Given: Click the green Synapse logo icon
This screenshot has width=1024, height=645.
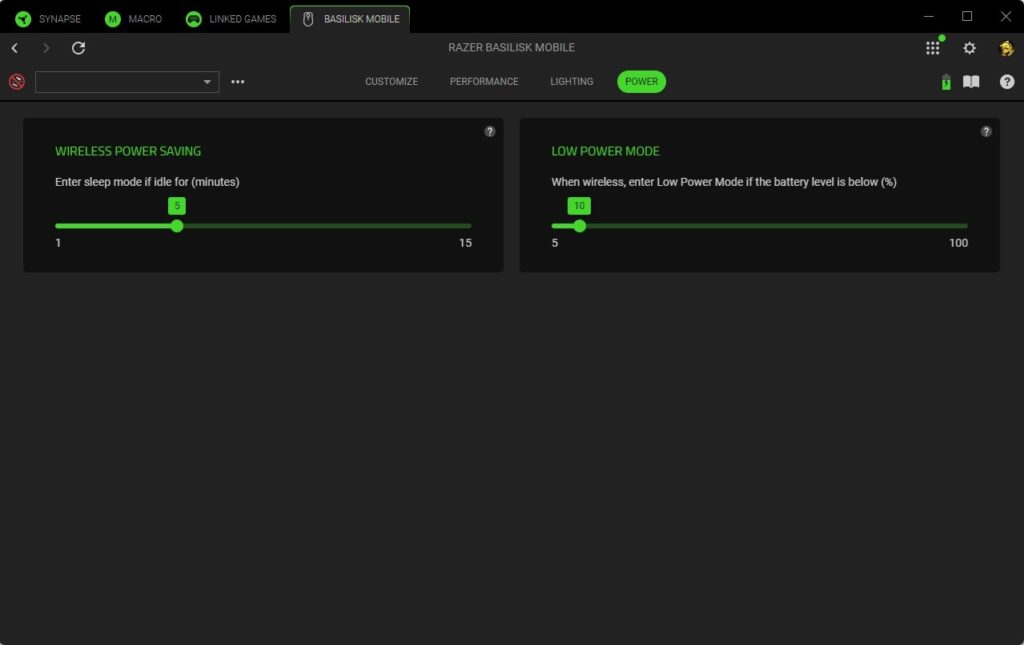Looking at the screenshot, I should coord(23,19).
